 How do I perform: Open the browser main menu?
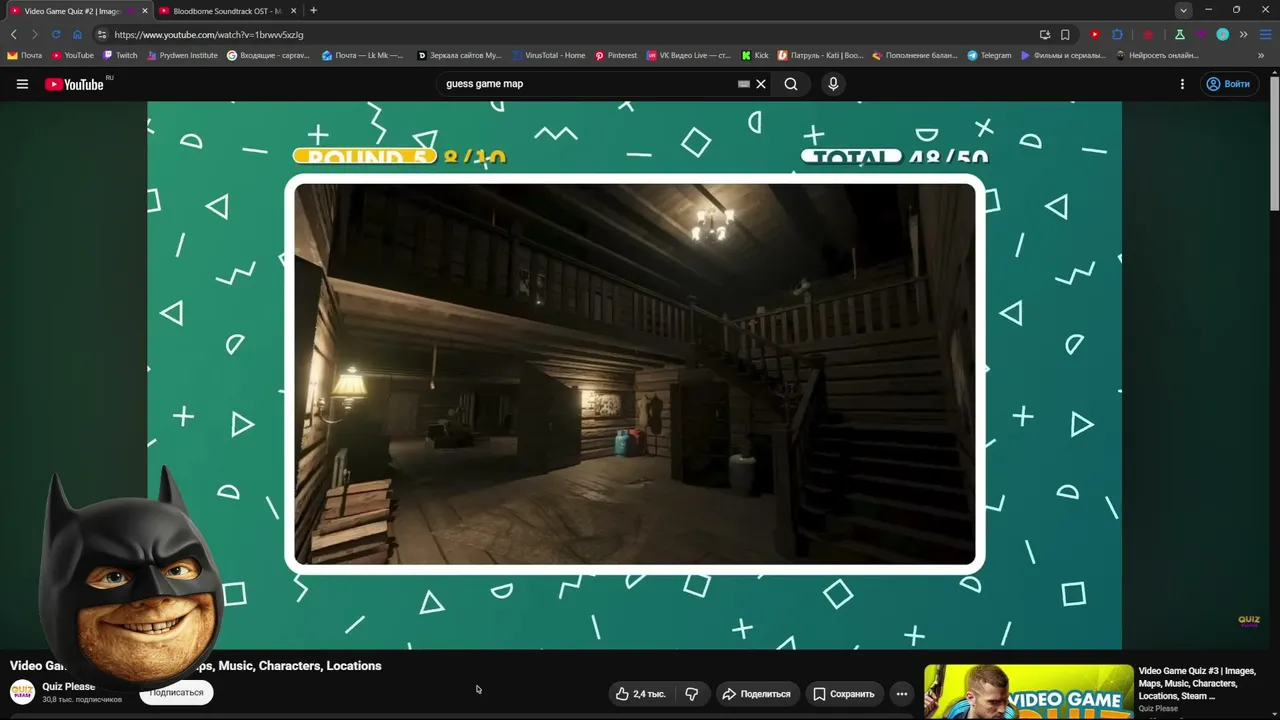coord(1264,34)
